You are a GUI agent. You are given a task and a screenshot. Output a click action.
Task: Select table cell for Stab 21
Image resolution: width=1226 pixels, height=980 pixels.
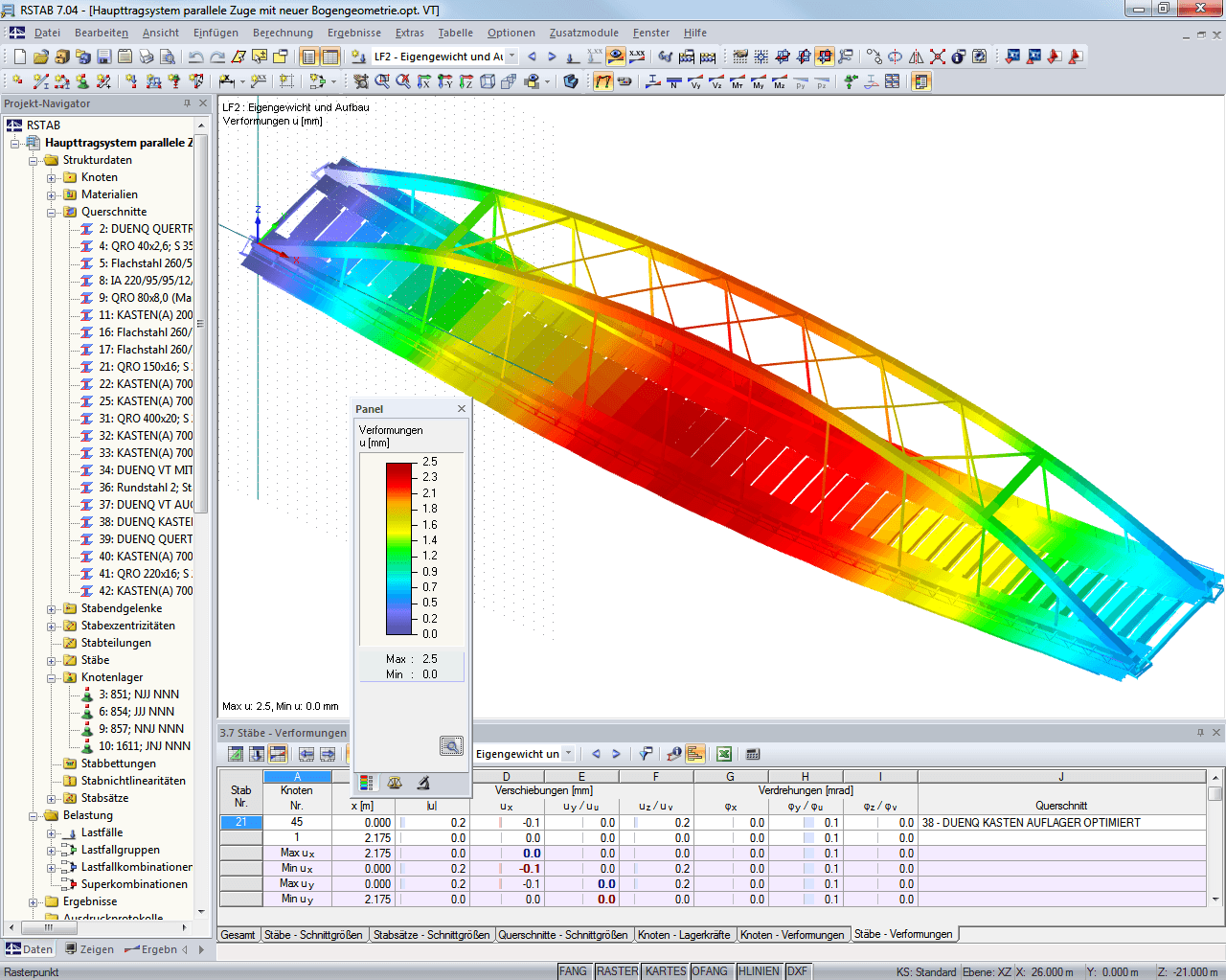241,823
